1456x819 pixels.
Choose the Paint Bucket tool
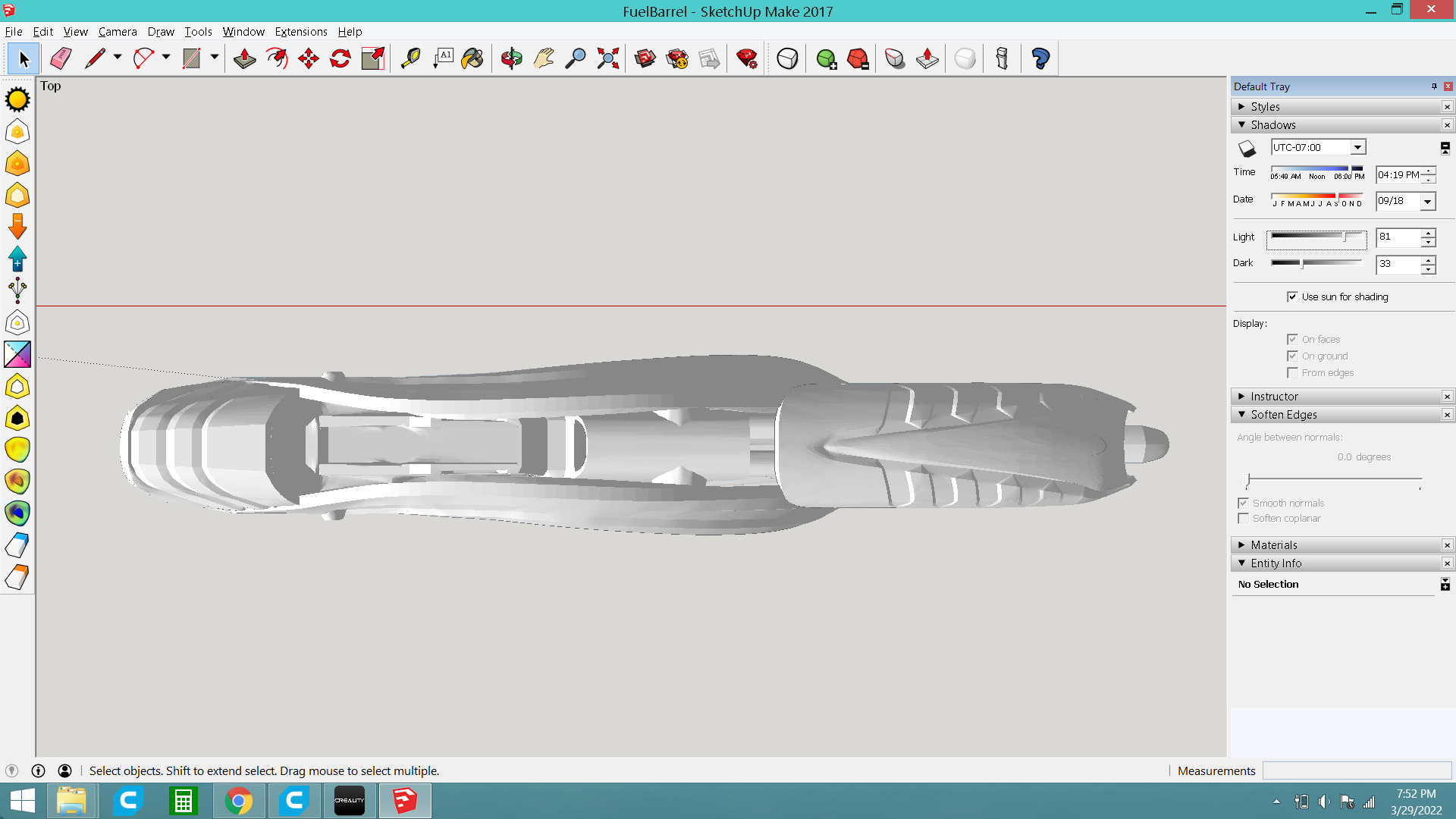coord(472,58)
